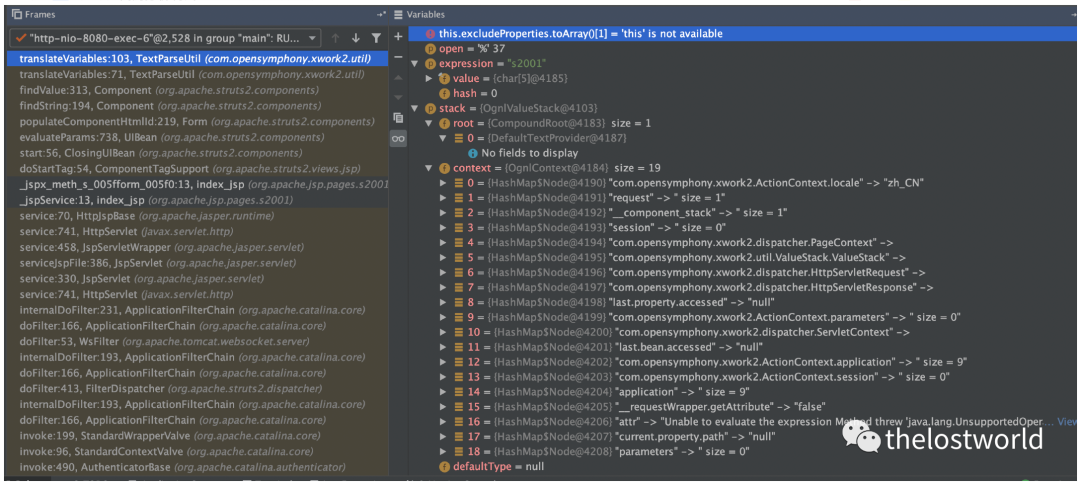The width and height of the screenshot is (1080, 485).
Task: Select frame start:56, ClosingUIBean
Action: click(x=198, y=153)
